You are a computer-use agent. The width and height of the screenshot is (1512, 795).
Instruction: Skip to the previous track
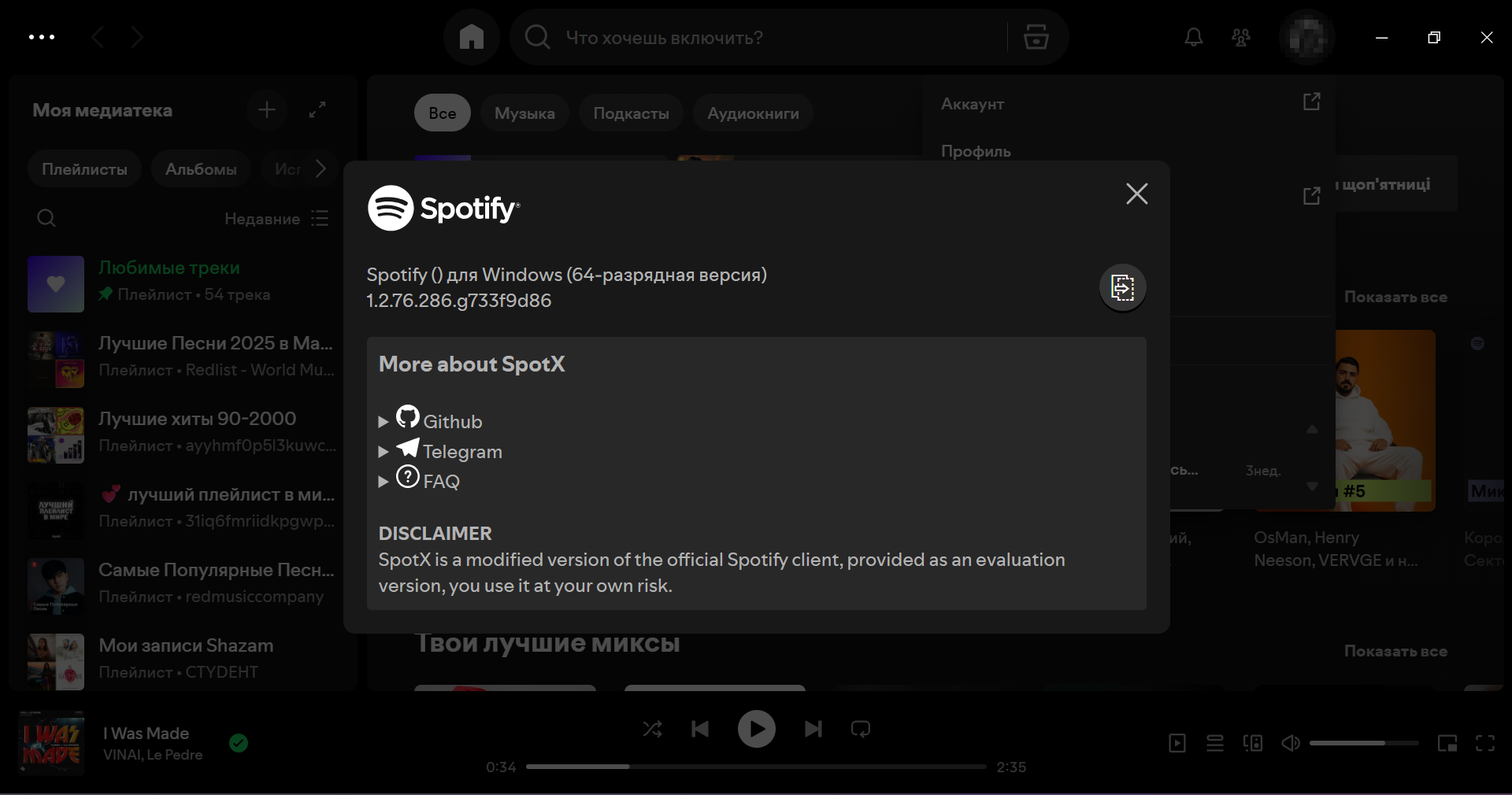pos(700,729)
